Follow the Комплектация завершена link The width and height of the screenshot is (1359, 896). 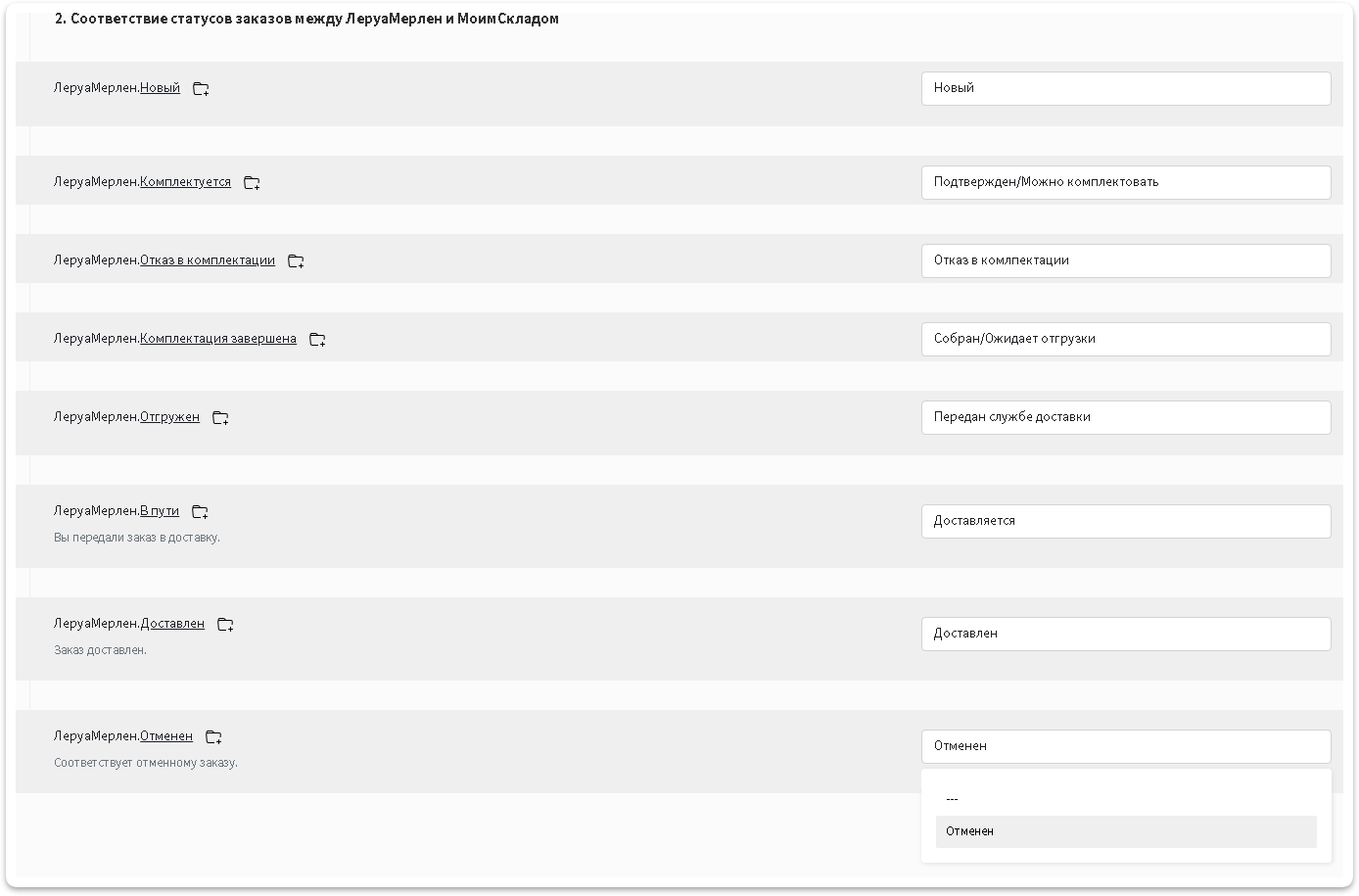coord(217,339)
